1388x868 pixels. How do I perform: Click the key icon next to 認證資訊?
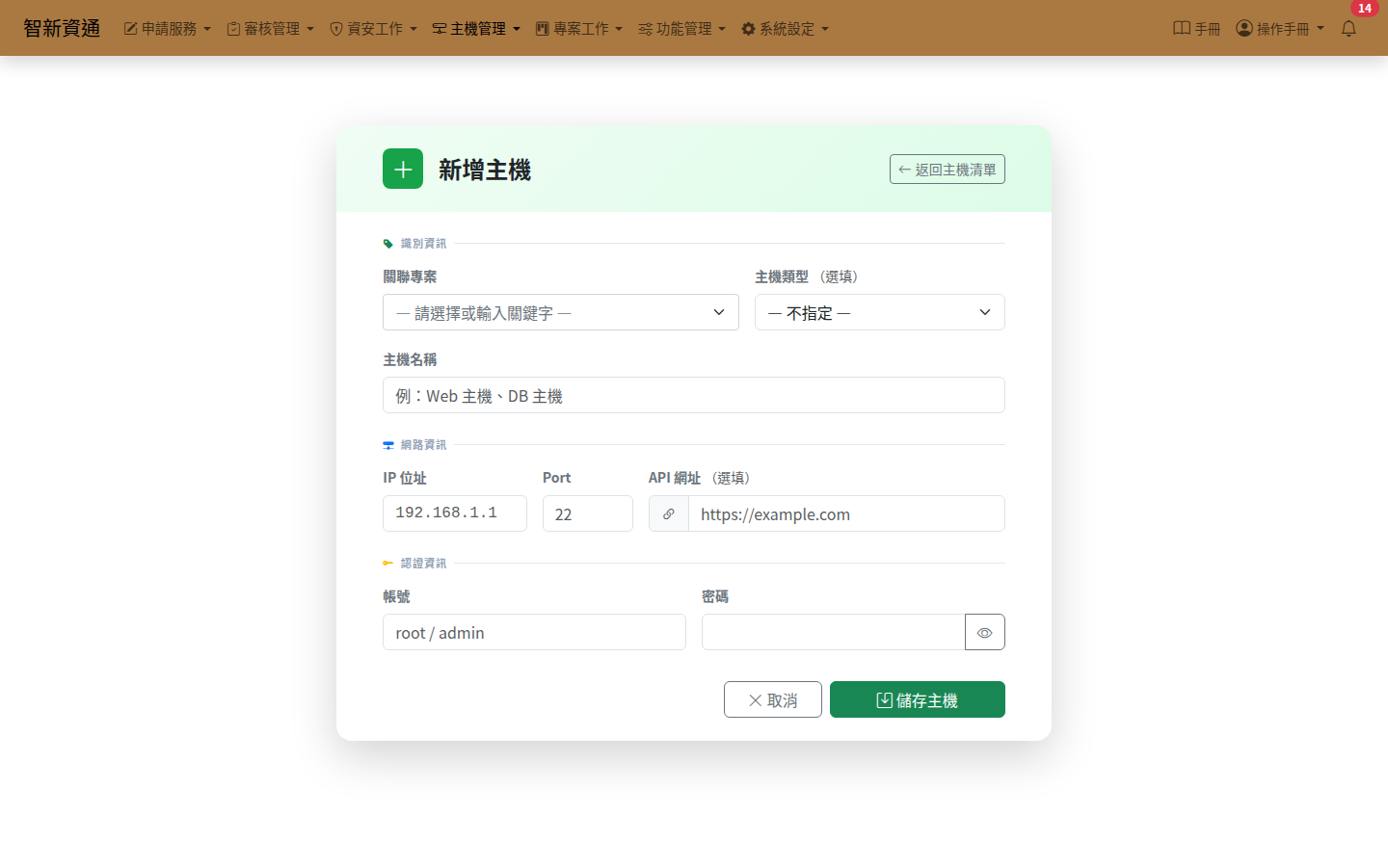pyautogui.click(x=388, y=564)
